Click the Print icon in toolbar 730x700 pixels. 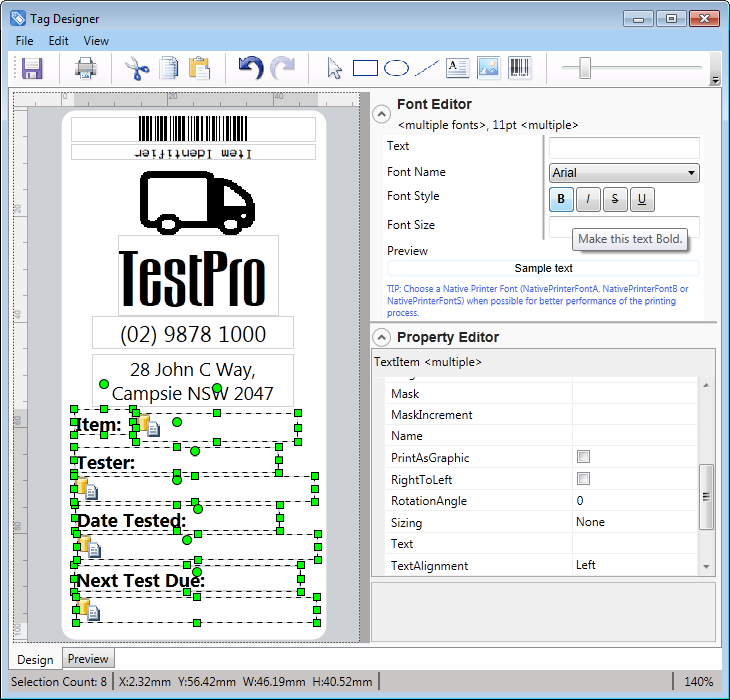86,69
